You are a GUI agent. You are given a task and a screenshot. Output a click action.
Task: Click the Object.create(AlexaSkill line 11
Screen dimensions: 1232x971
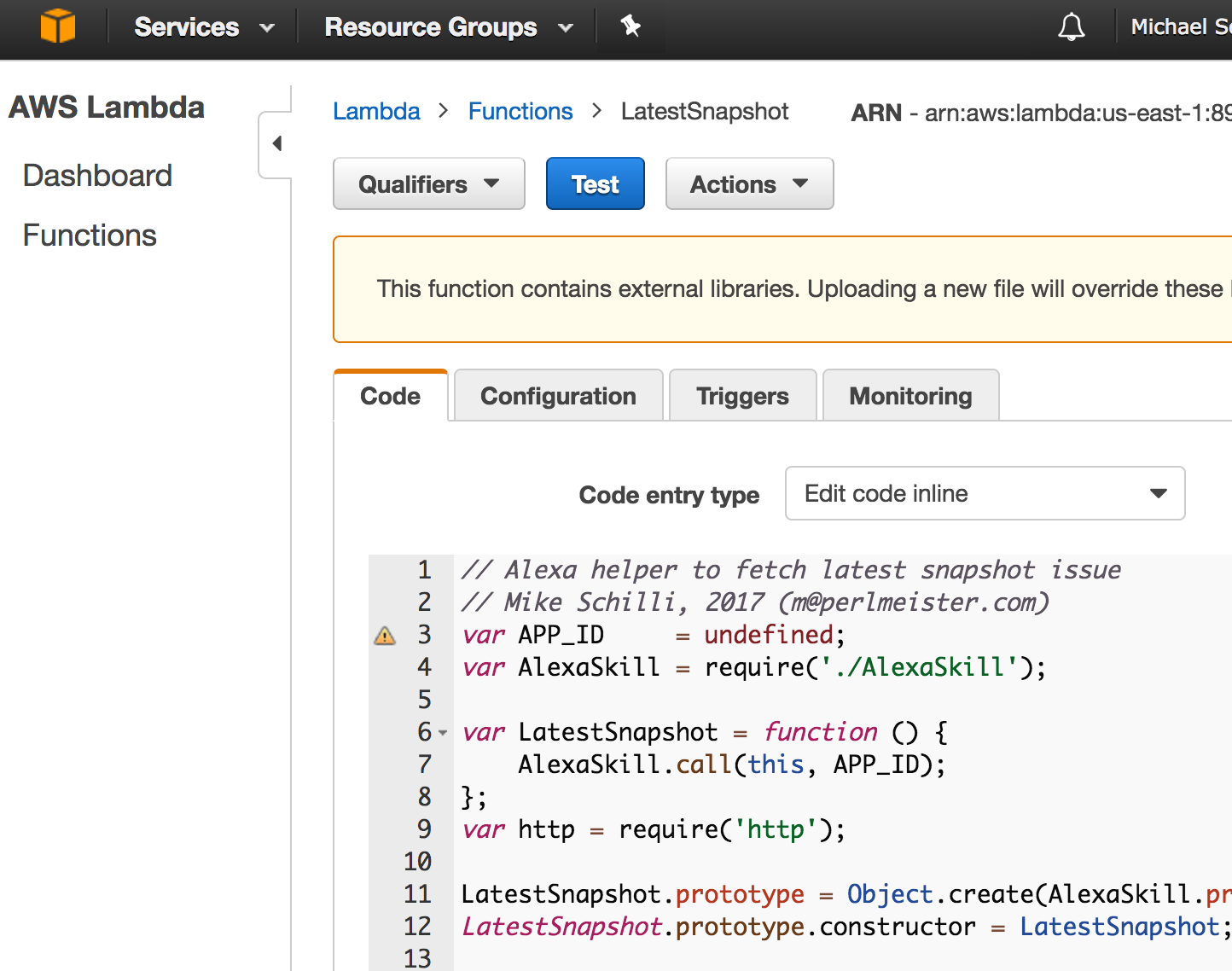pyautogui.click(x=846, y=894)
